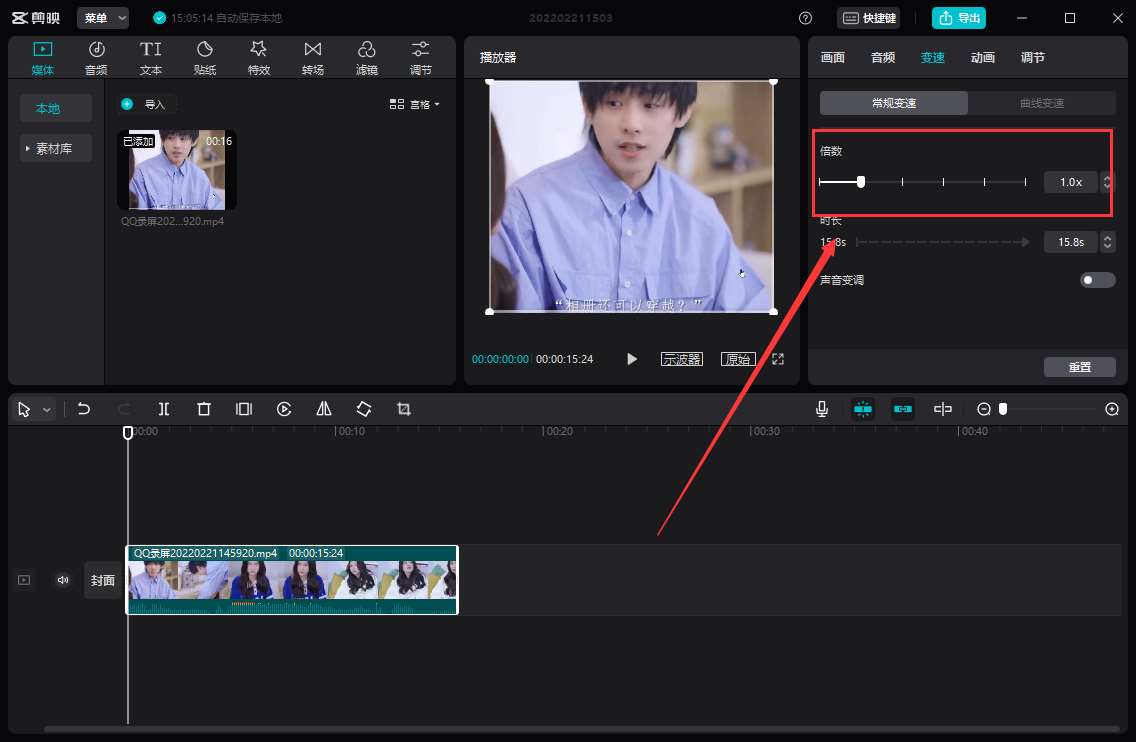Enable the 声音变调 pitch toggle
This screenshot has height=742, width=1136.
coord(1097,280)
